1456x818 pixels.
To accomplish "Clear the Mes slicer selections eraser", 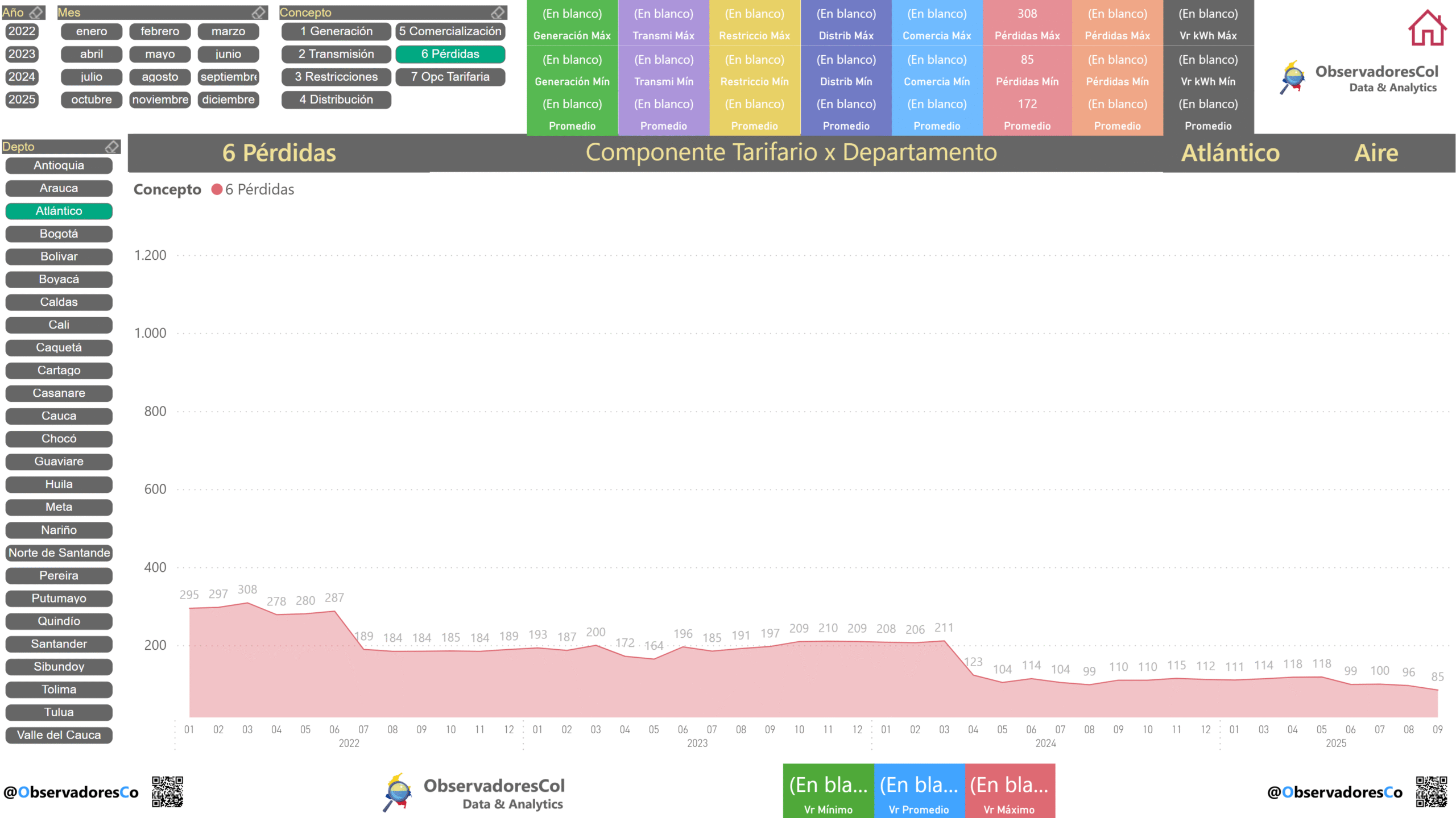I will point(258,13).
